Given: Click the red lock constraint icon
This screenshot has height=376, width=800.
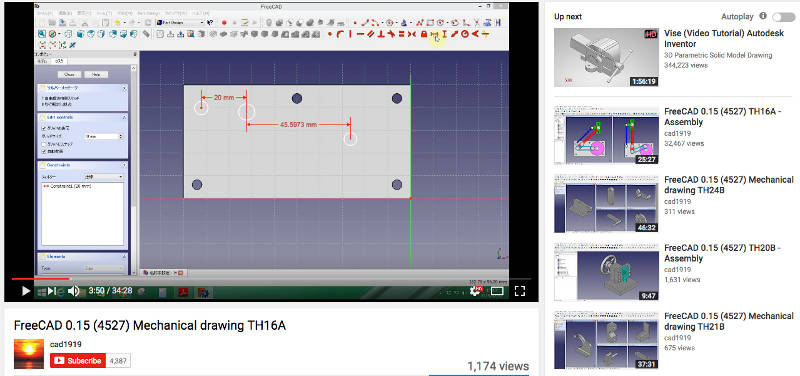Looking at the screenshot, I should [x=423, y=34].
